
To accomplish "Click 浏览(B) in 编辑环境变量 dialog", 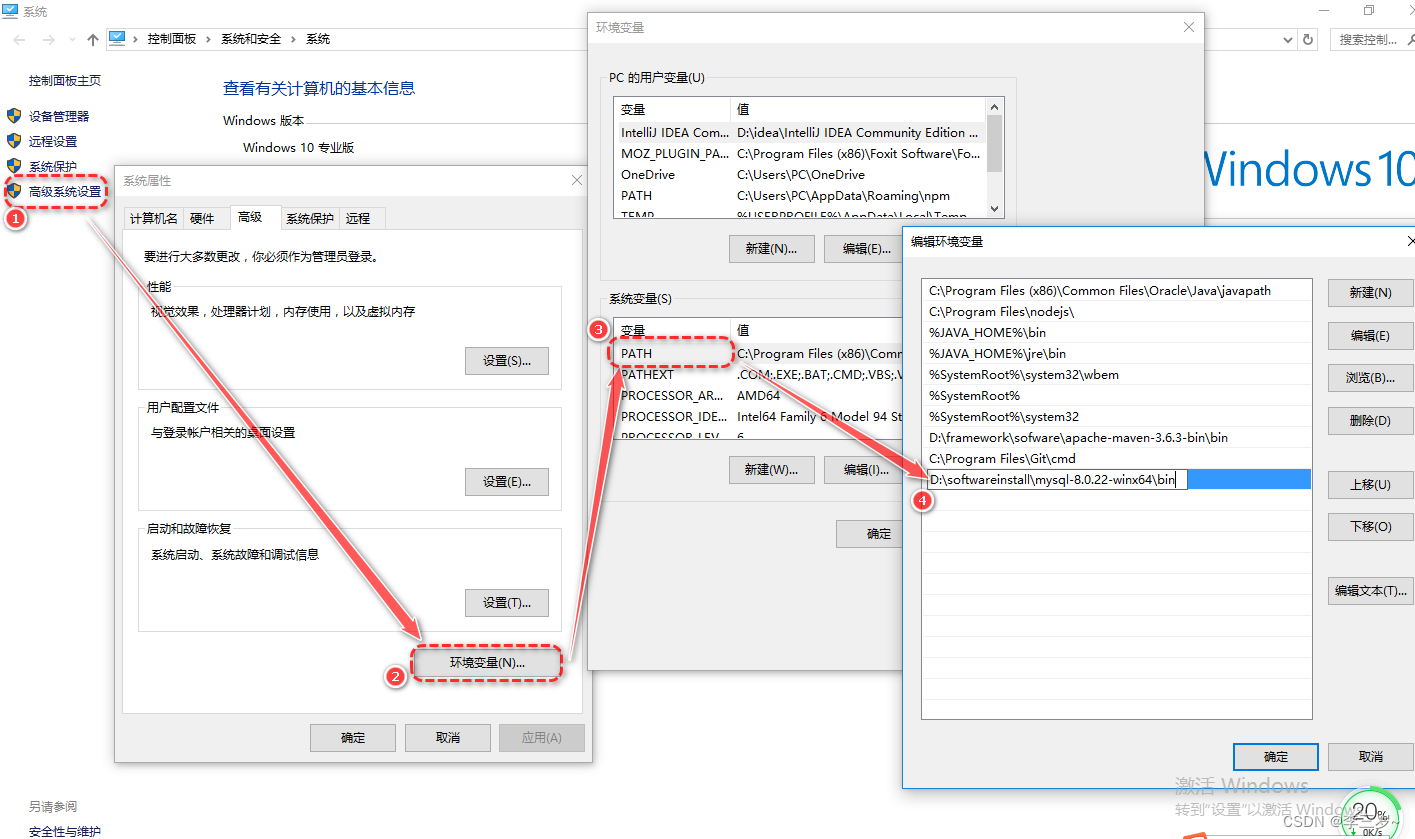I will click(x=1370, y=377).
